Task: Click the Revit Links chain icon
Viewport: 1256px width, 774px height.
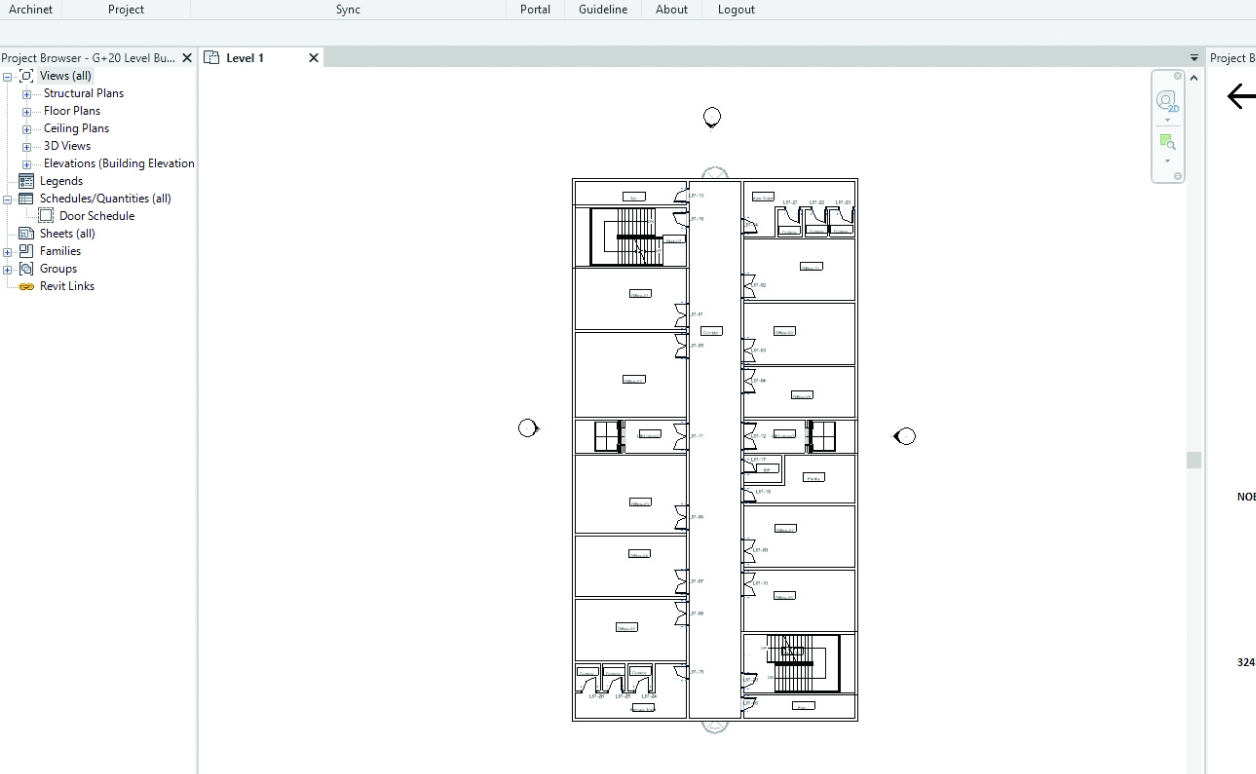Action: (27, 286)
